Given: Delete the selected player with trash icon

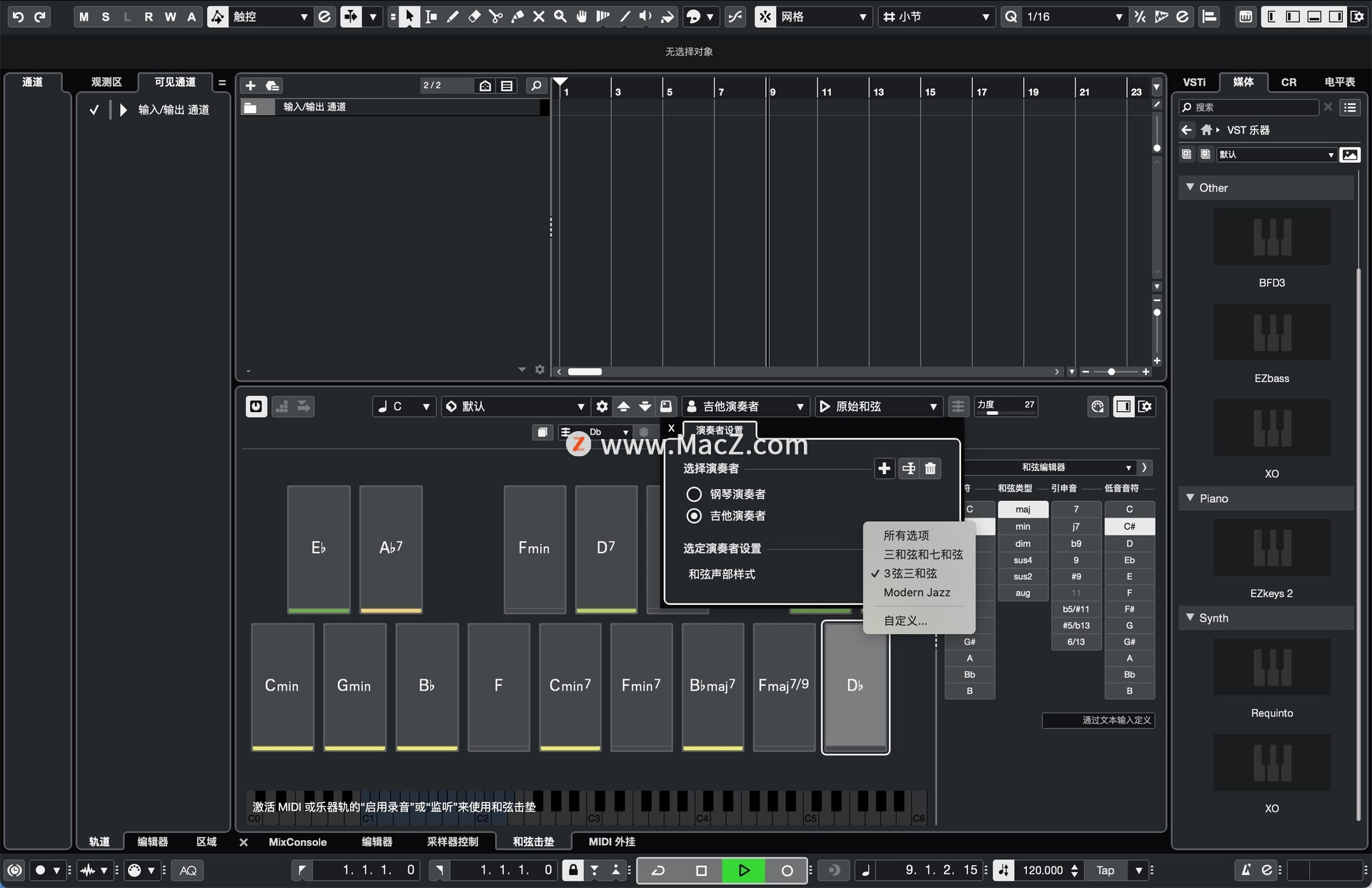Looking at the screenshot, I should (930, 468).
